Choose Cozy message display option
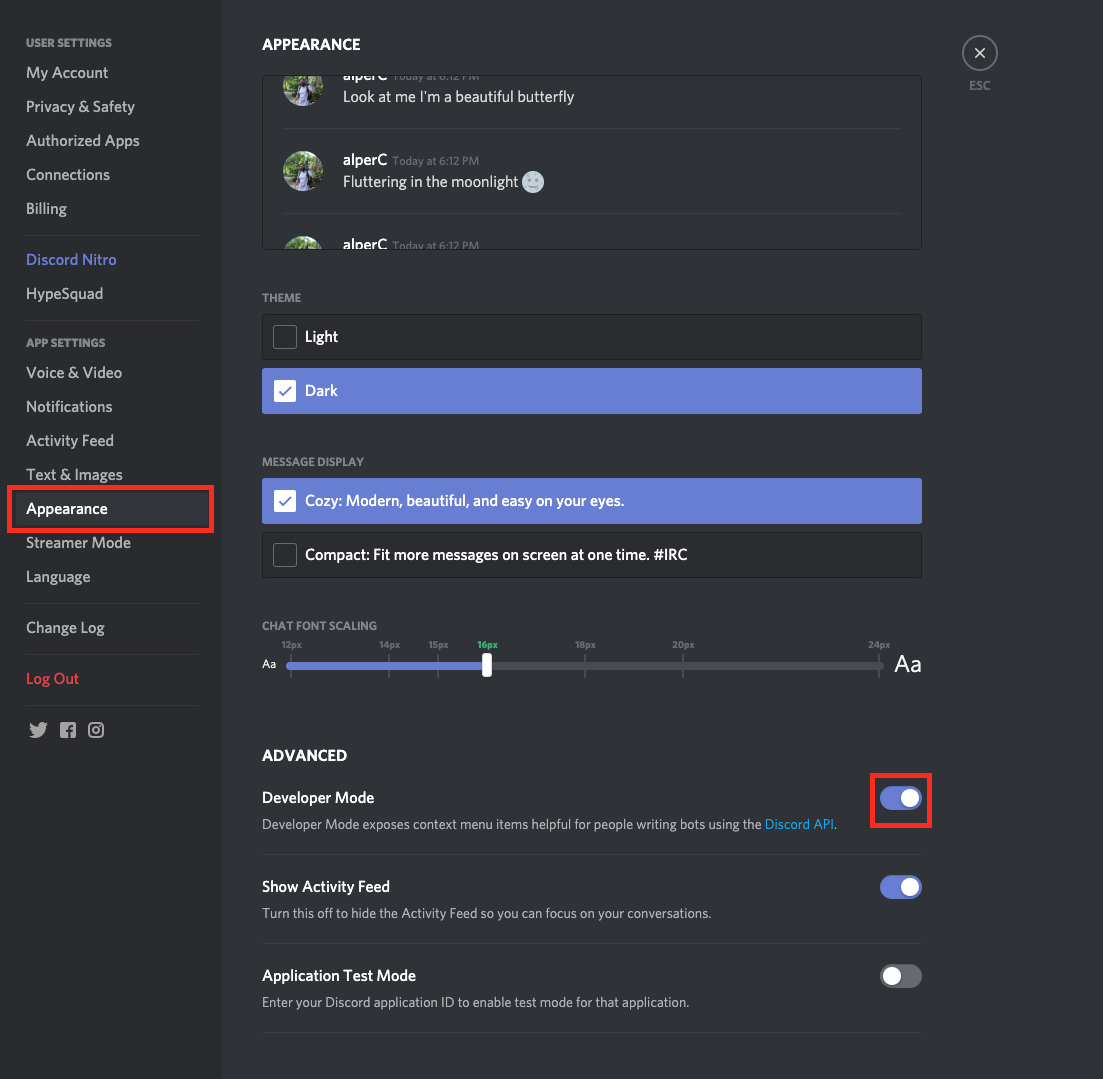Viewport: 1103px width, 1079px height. [592, 501]
